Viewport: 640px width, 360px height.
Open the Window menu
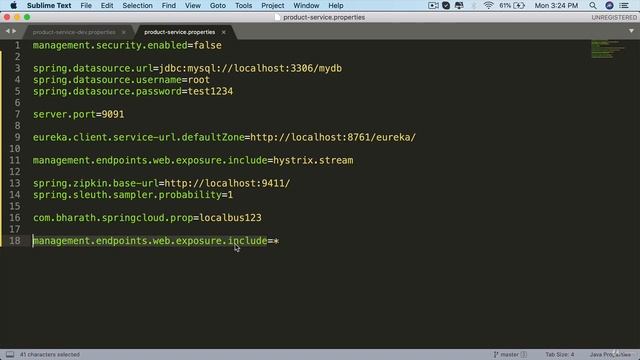(306, 5)
